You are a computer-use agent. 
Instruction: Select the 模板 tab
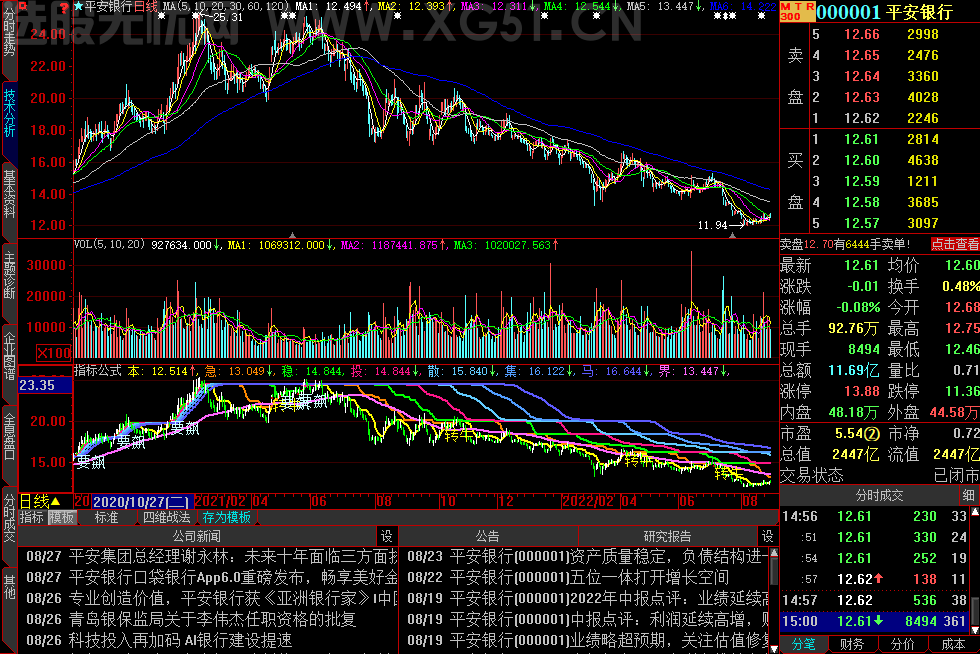click(x=62, y=517)
